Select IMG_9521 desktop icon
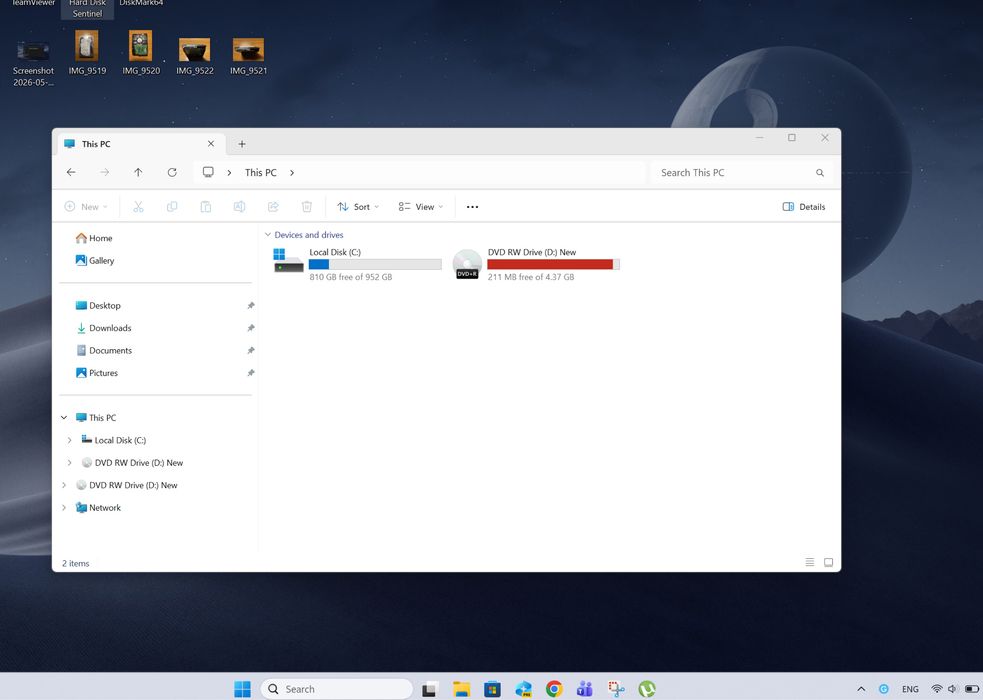The height and width of the screenshot is (700, 983). click(248, 56)
